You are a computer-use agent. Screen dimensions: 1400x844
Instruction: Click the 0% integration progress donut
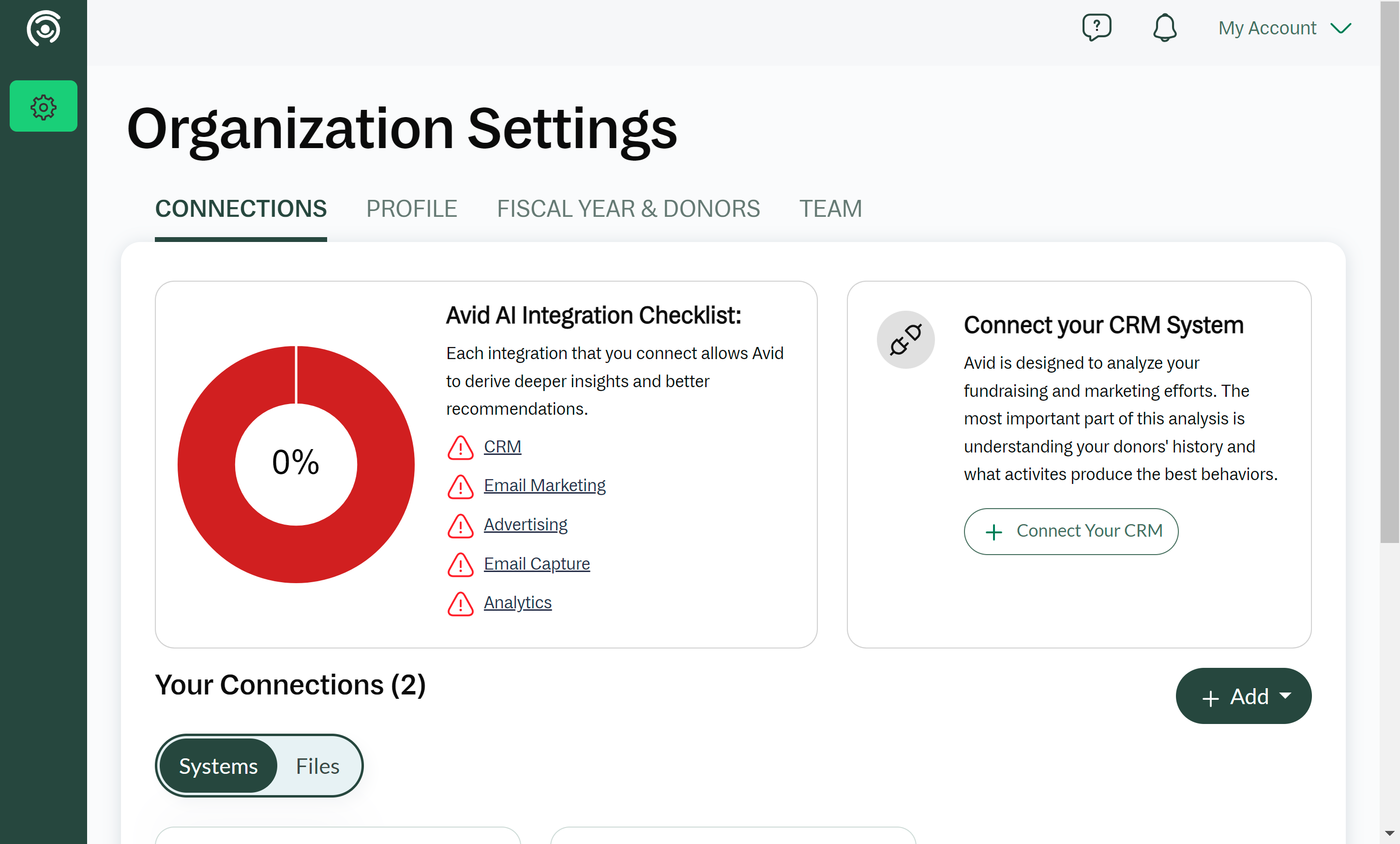point(296,464)
